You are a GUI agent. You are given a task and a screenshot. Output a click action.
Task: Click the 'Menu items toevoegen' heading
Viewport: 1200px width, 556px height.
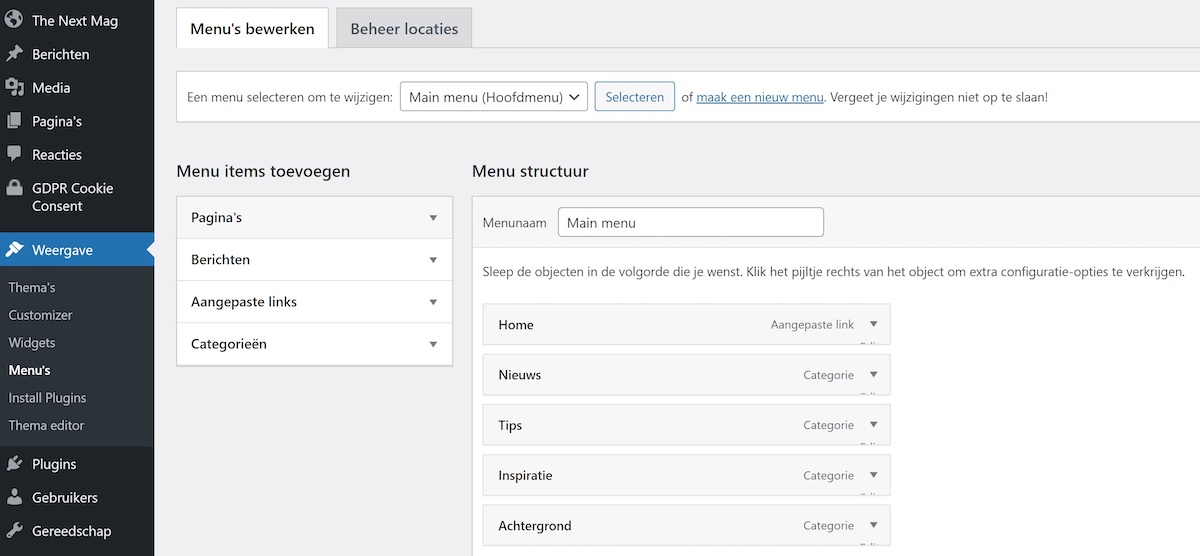click(x=263, y=171)
